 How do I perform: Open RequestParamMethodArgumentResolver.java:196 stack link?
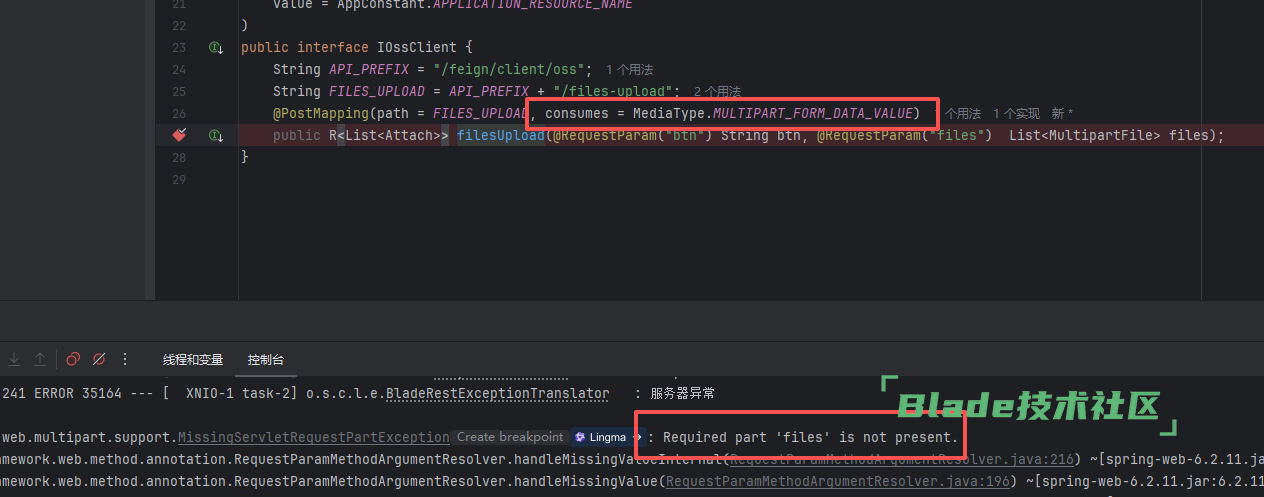pyautogui.click(x=839, y=481)
